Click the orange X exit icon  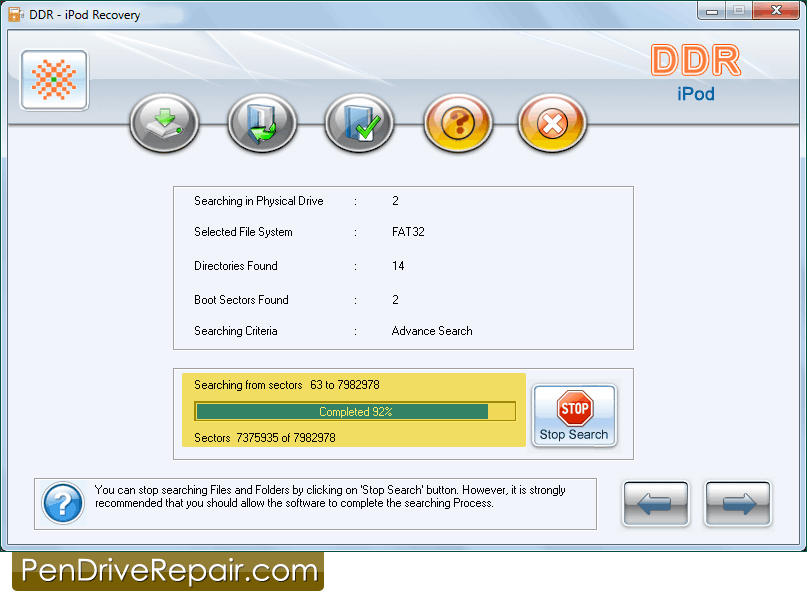pyautogui.click(x=552, y=123)
